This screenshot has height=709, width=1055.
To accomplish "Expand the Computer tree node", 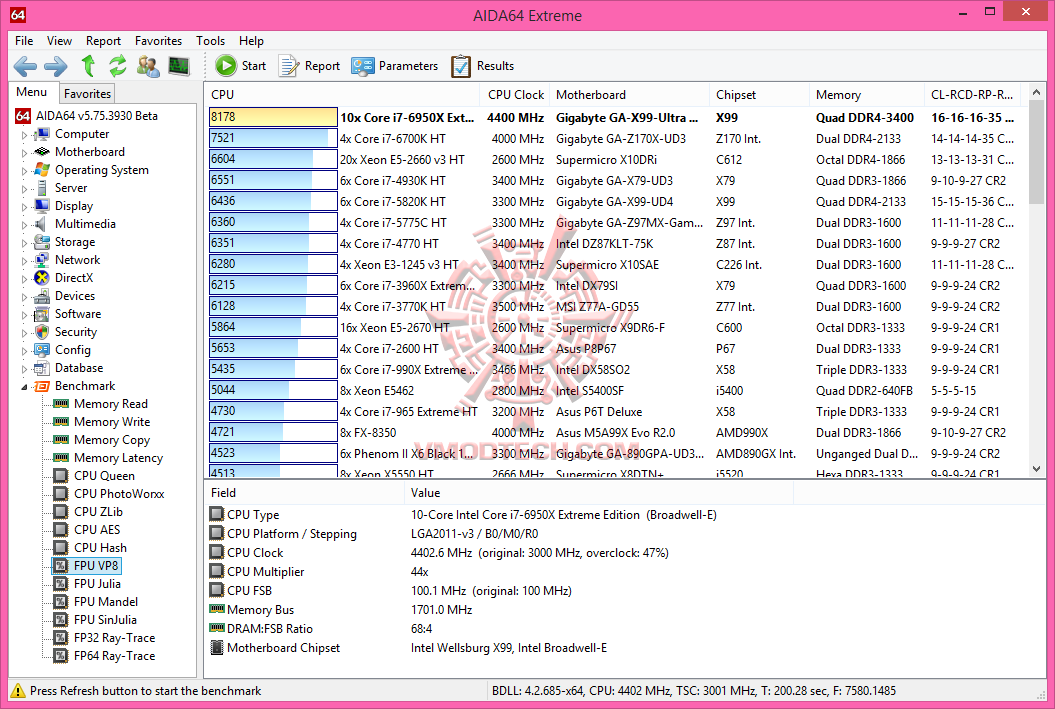I will click(24, 135).
